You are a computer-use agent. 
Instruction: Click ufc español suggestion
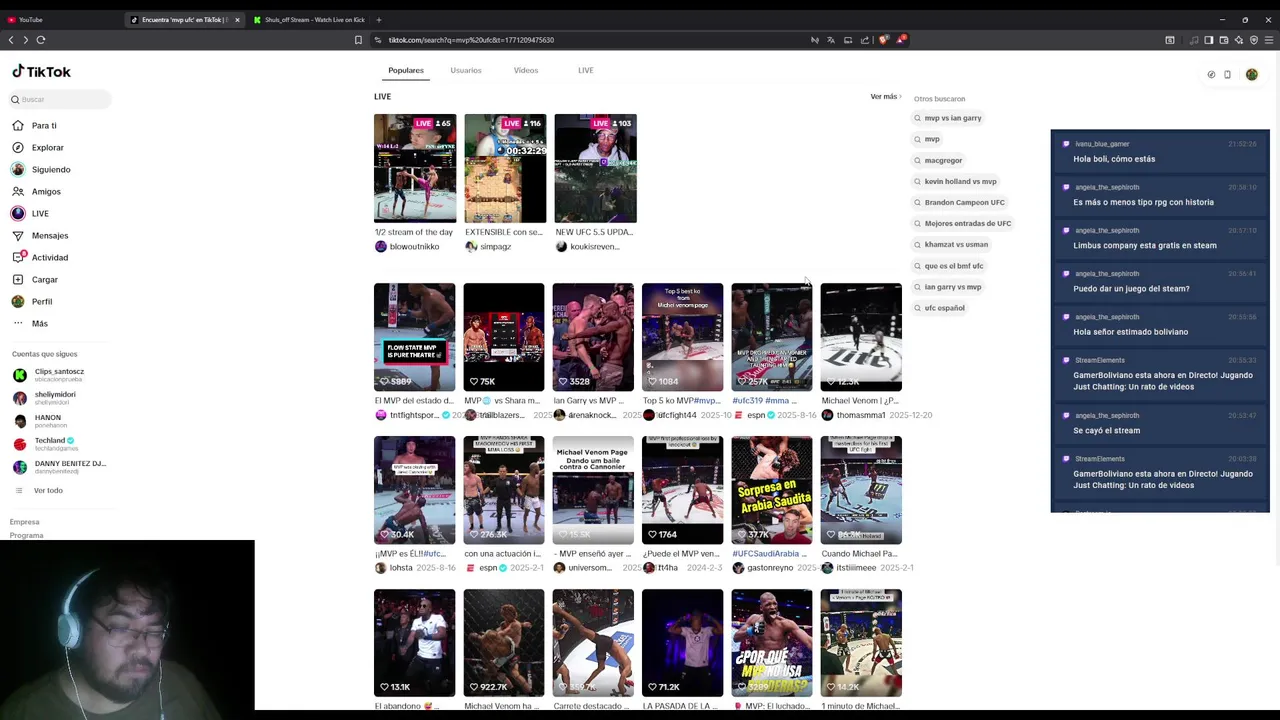(x=938, y=308)
